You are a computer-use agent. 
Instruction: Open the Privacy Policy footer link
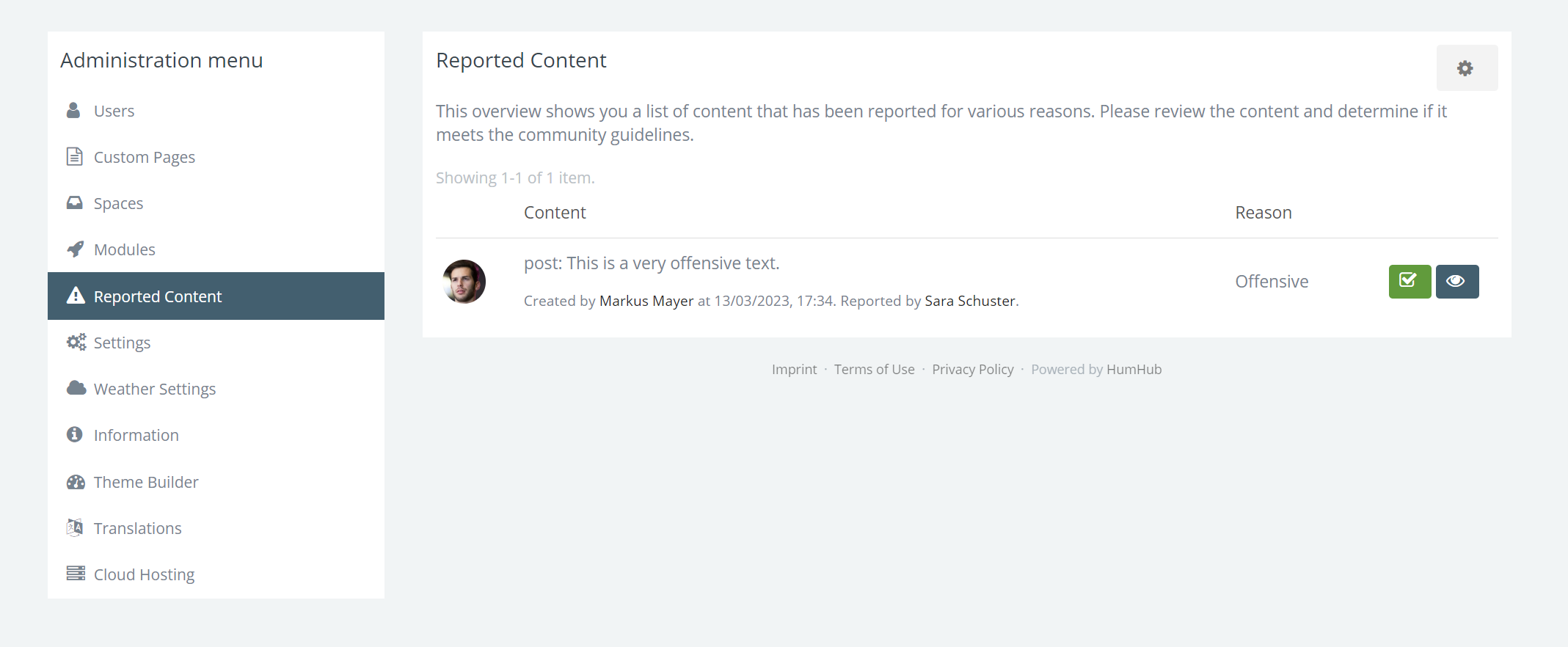coord(972,370)
